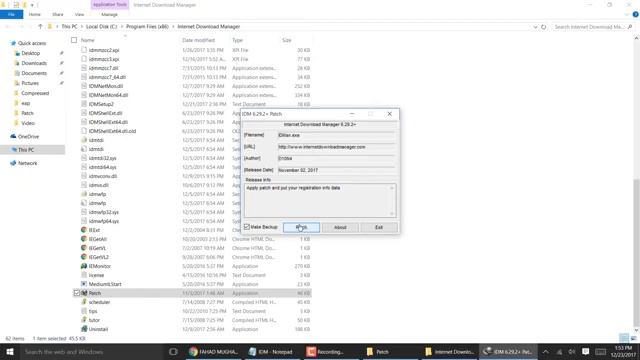This screenshot has width=640, height=360.
Task: Click This PC in the breadcrumb path
Action: 69,27
